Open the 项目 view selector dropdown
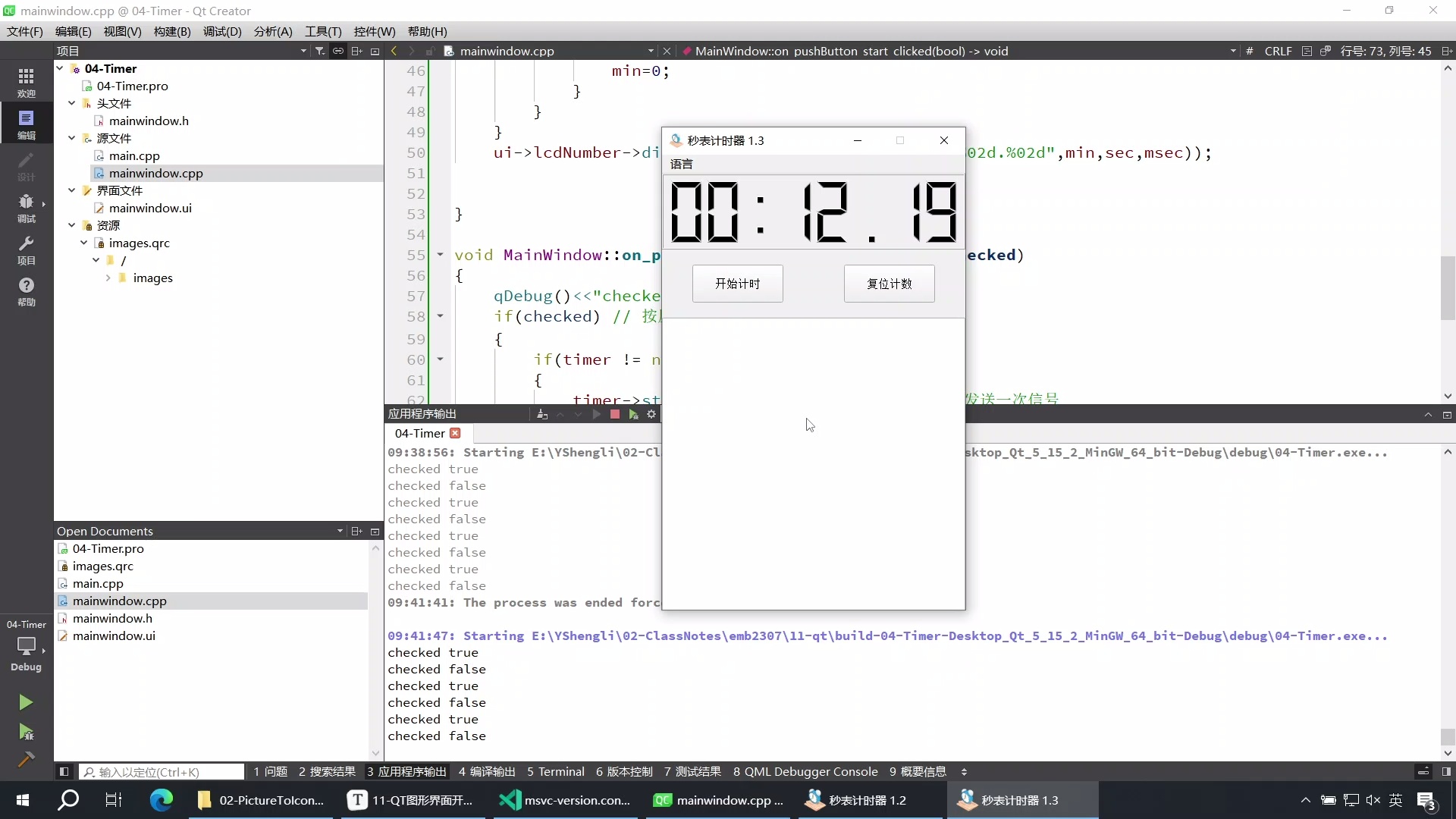The image size is (1456, 819). (303, 51)
